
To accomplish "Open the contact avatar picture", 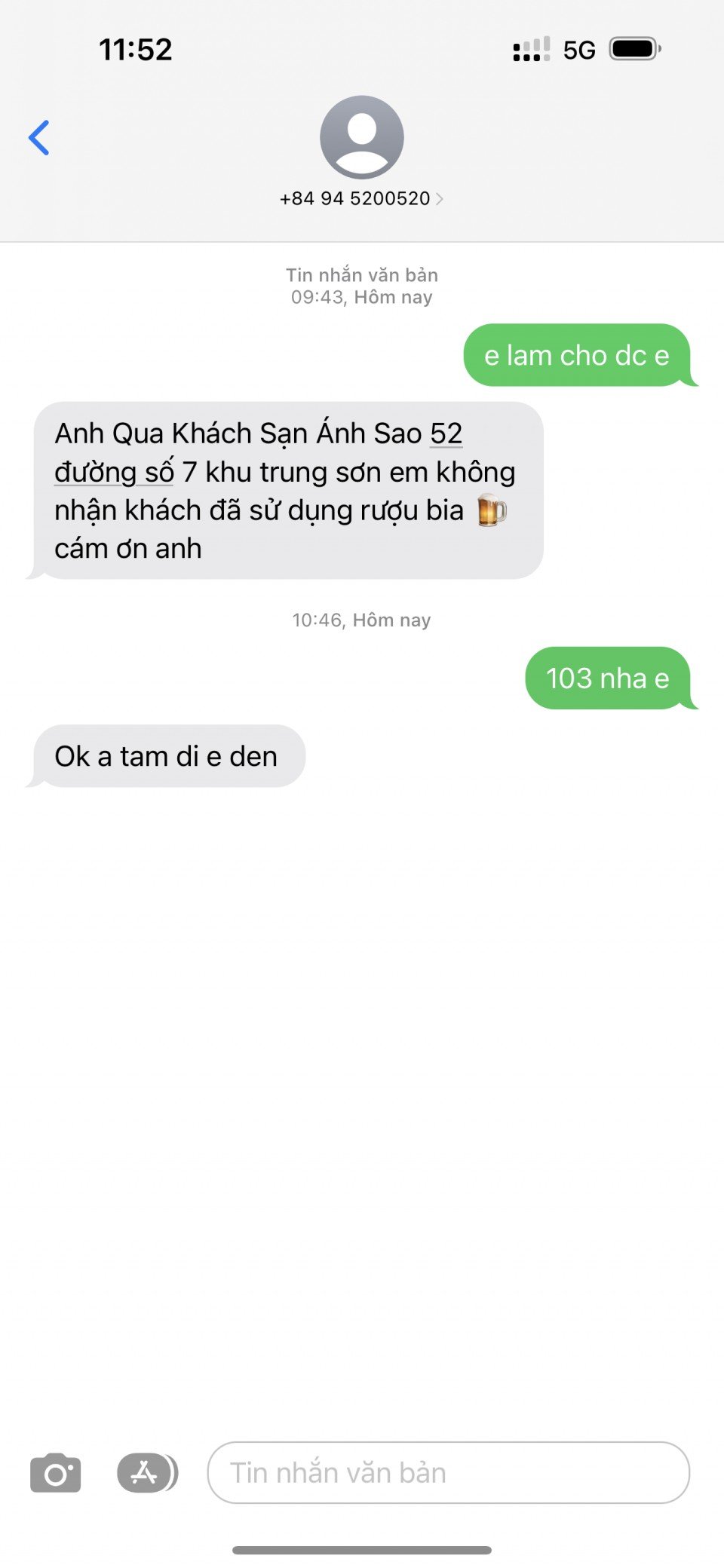I will click(x=362, y=137).
